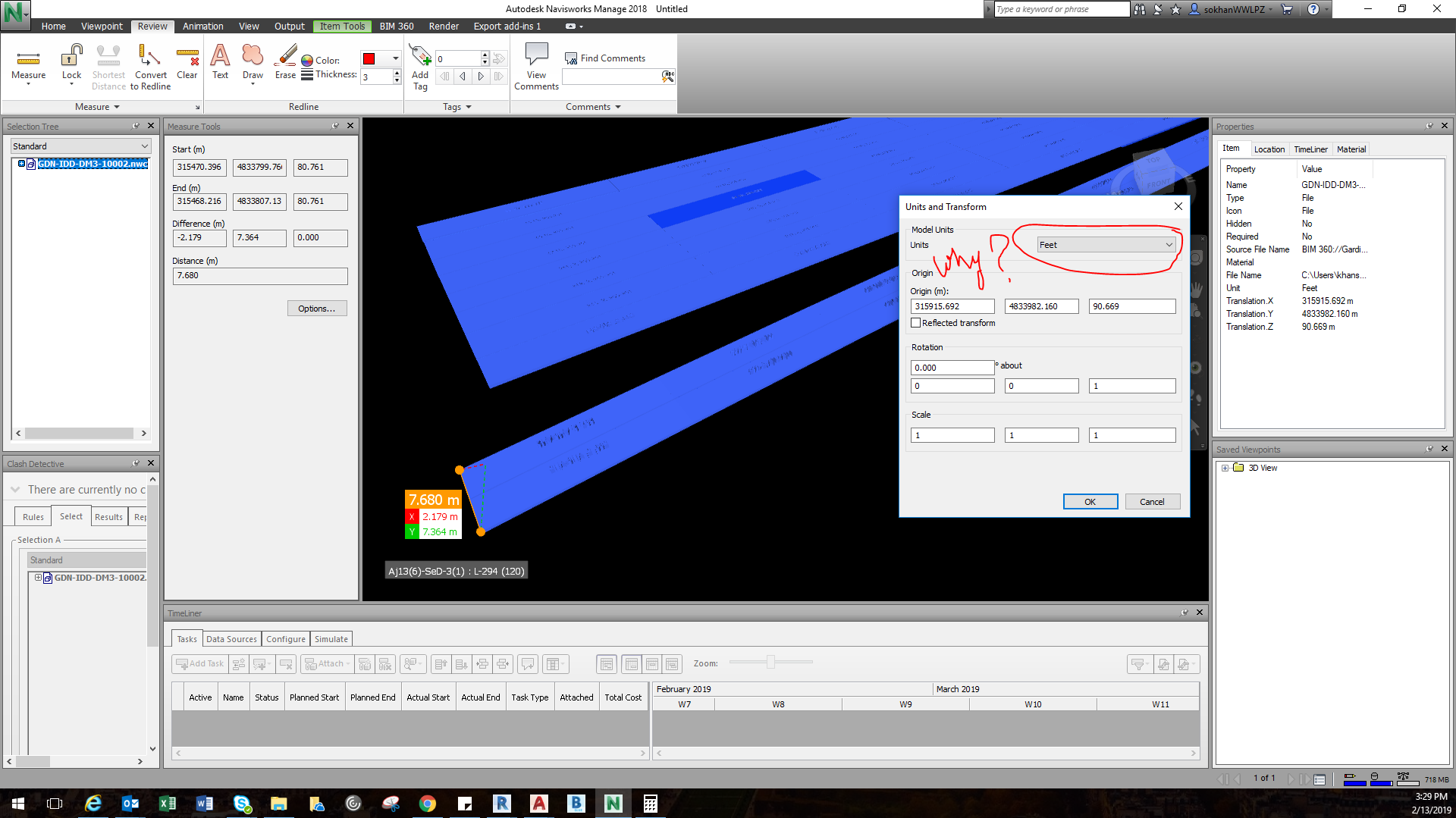Click the Options... button in Measure Tools
The image size is (1456, 818).
[x=317, y=309]
